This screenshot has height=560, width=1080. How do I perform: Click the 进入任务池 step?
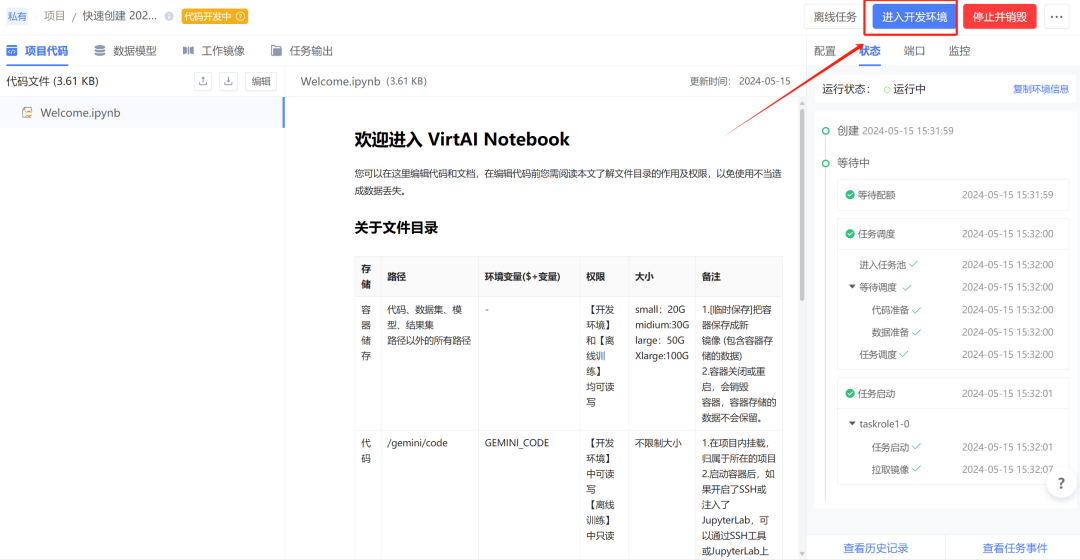[x=882, y=265]
